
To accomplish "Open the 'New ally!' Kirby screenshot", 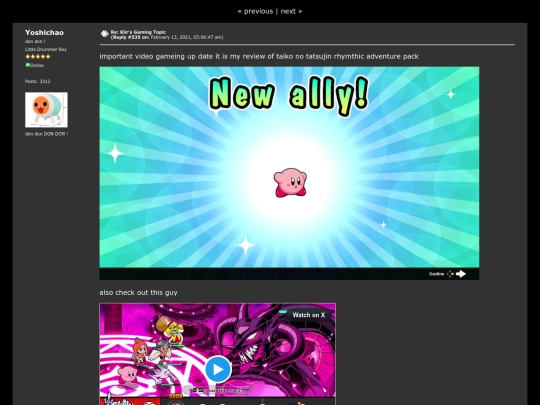I will 289,173.
